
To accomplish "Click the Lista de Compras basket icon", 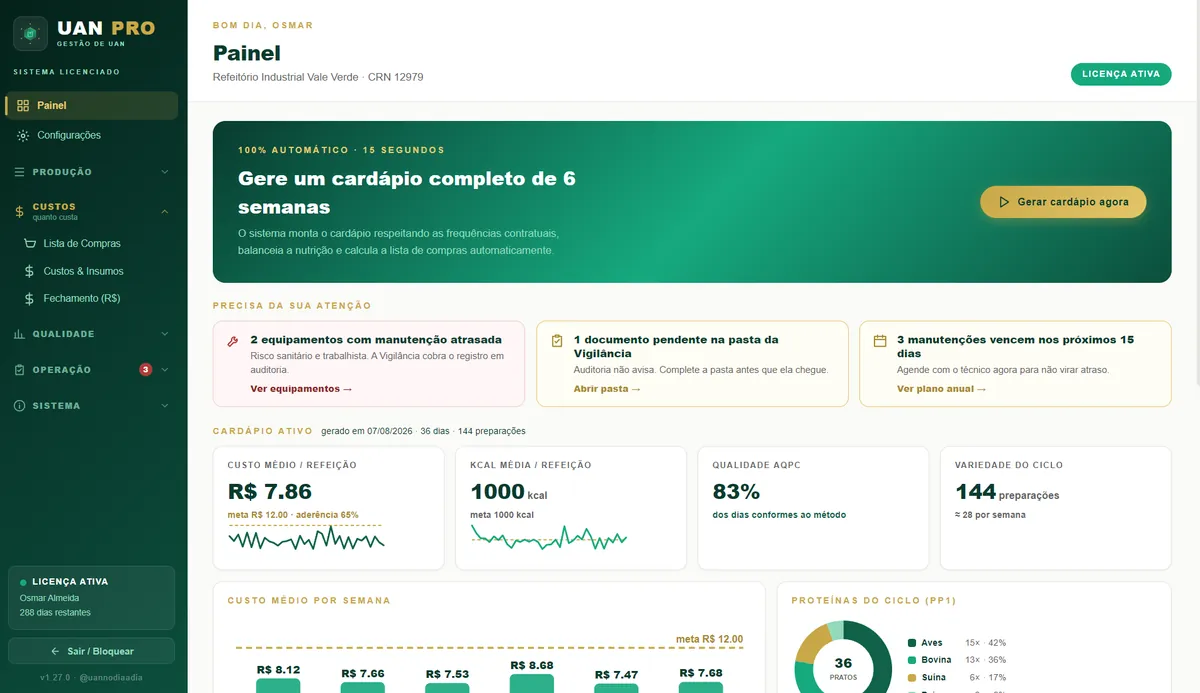I will point(30,244).
